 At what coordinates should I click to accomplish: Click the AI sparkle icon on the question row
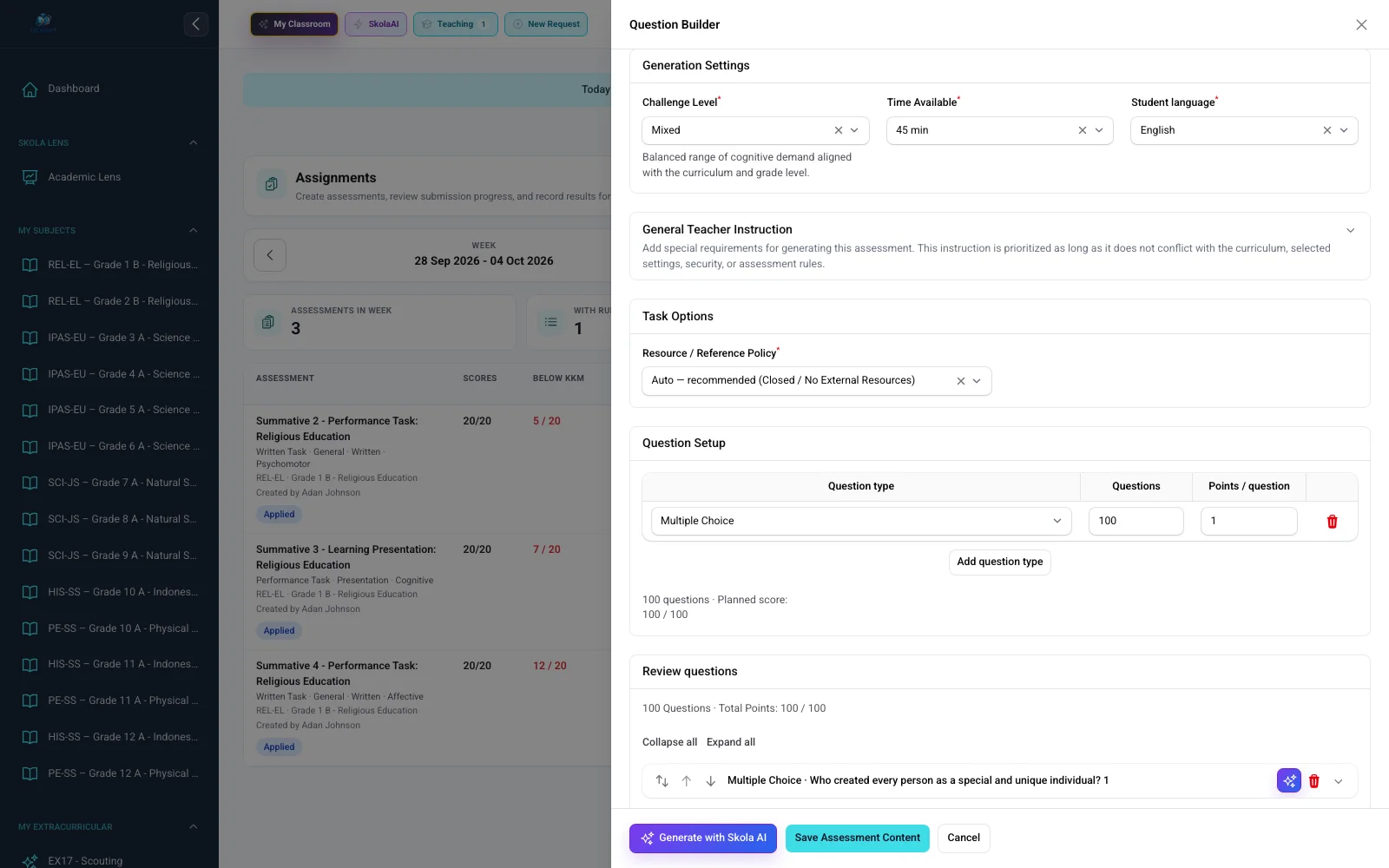click(x=1289, y=780)
